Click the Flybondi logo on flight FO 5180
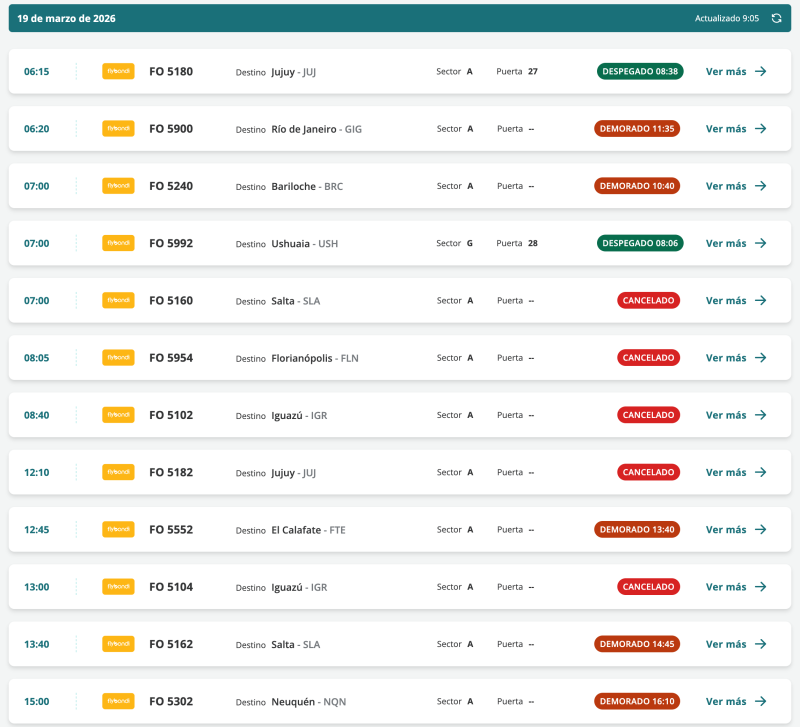 (x=118, y=71)
